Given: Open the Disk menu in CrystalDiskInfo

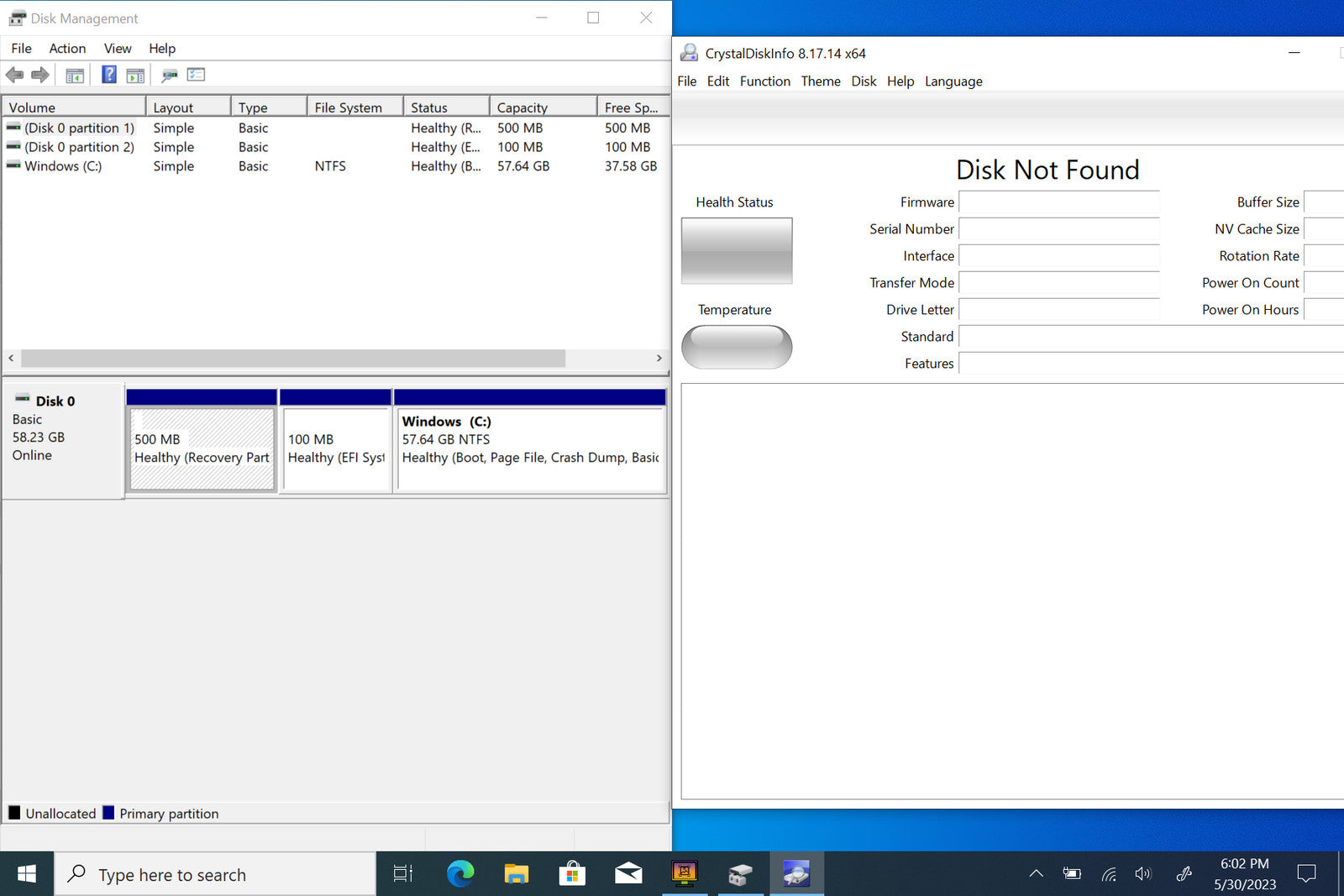Looking at the screenshot, I should (864, 81).
